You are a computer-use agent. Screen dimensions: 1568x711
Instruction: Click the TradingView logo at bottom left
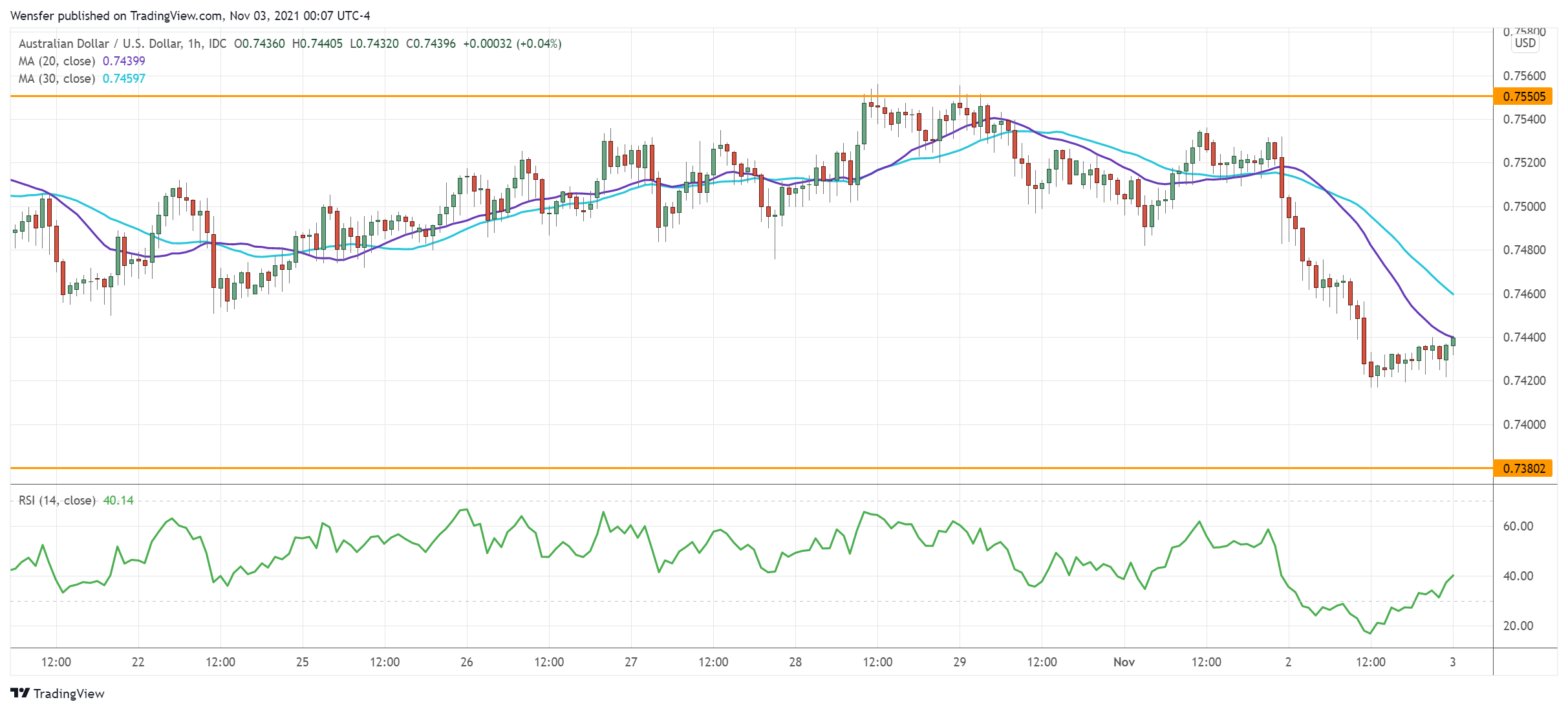pos(58,694)
